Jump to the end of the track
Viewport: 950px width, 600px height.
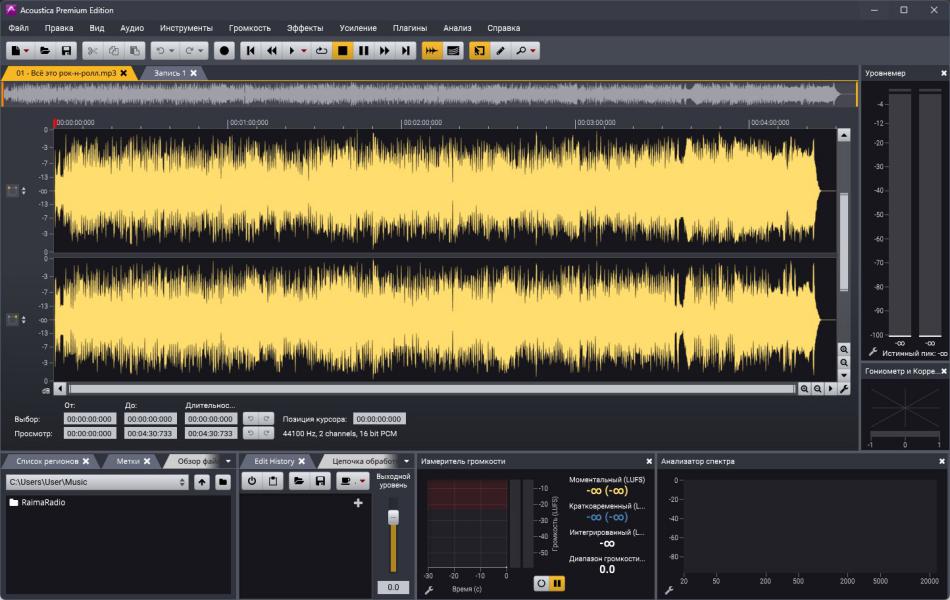405,51
